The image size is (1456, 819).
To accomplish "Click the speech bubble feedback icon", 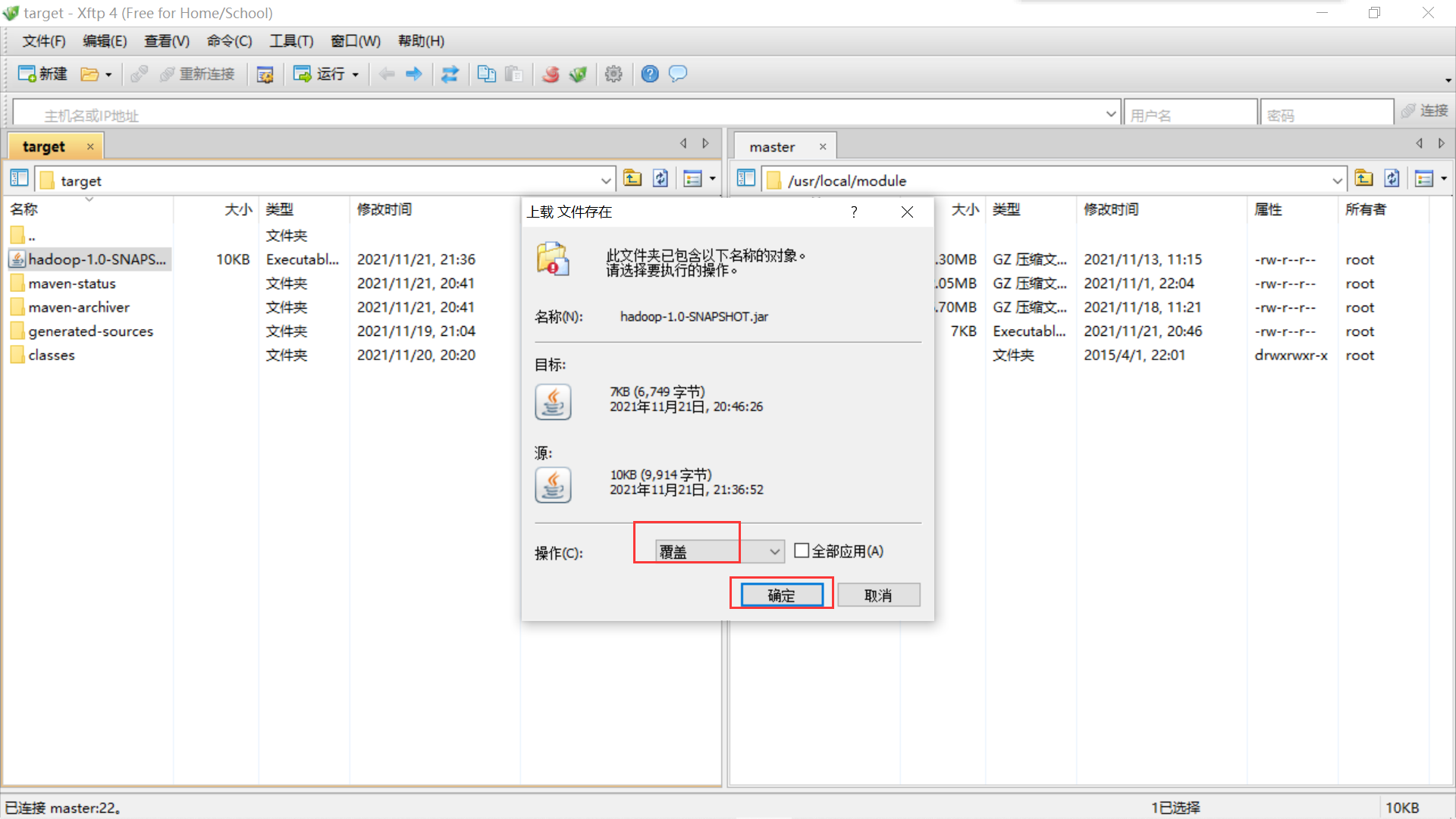I will point(678,74).
